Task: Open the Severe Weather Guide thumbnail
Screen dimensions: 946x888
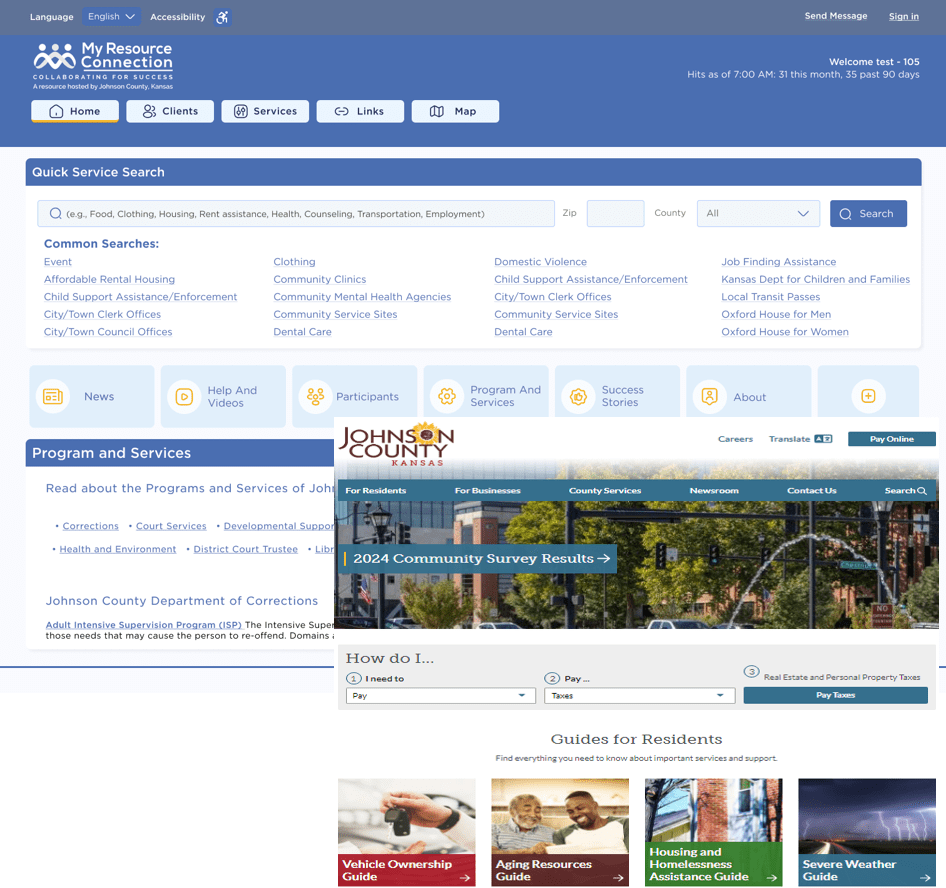Action: click(x=866, y=832)
